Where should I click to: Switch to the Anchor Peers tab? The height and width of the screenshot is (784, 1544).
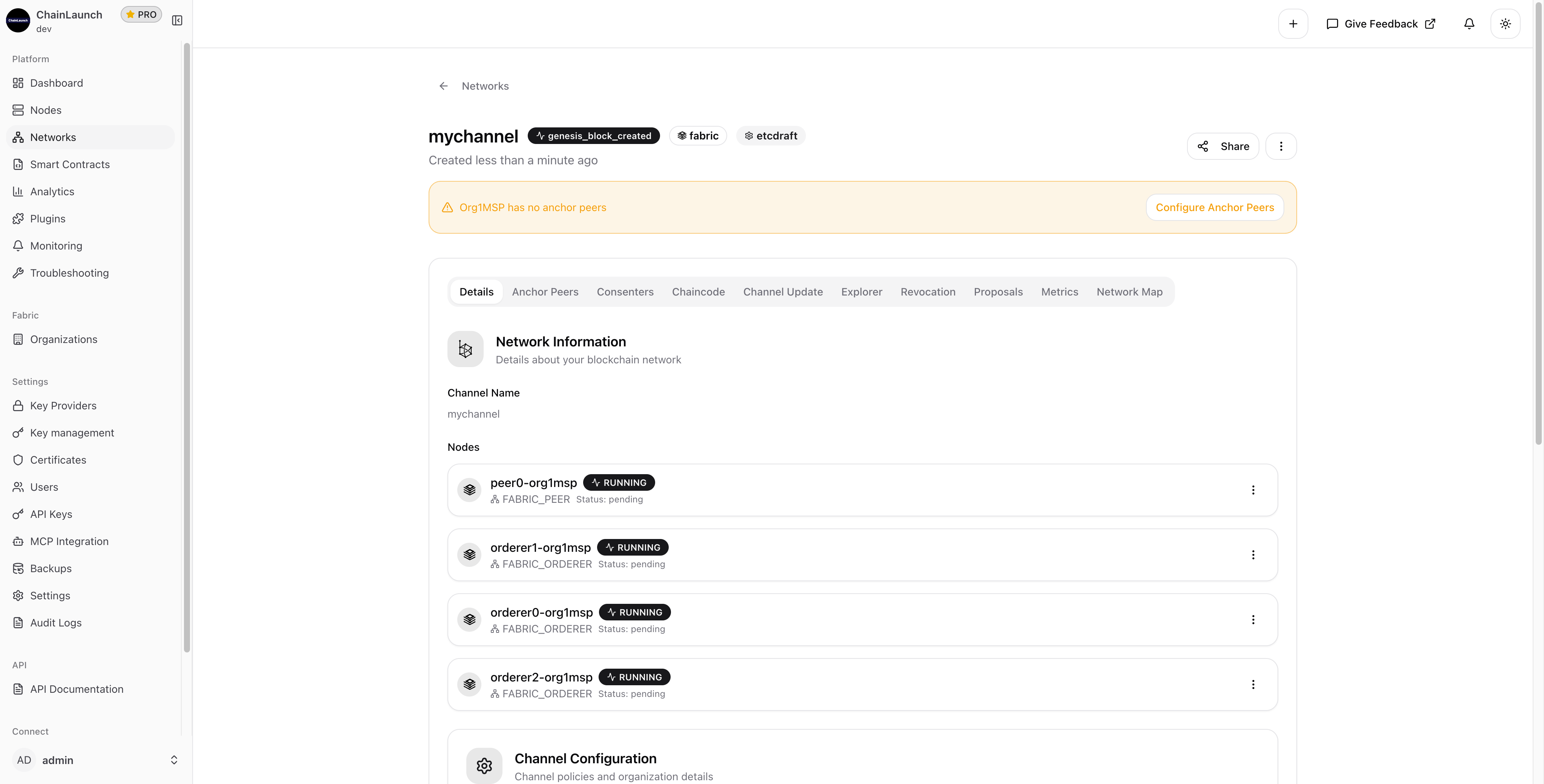click(x=545, y=292)
